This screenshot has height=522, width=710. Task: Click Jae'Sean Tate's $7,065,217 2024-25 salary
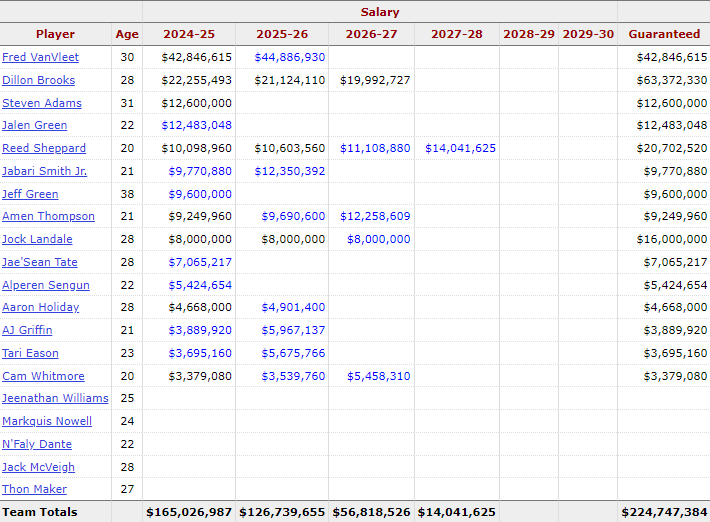(200, 262)
